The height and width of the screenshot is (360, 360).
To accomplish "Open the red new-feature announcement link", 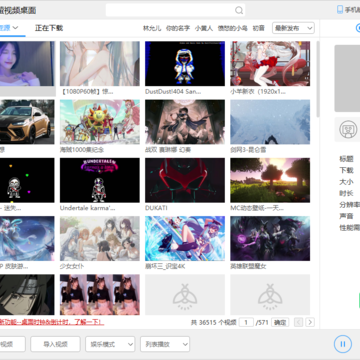I will [x=52, y=322].
